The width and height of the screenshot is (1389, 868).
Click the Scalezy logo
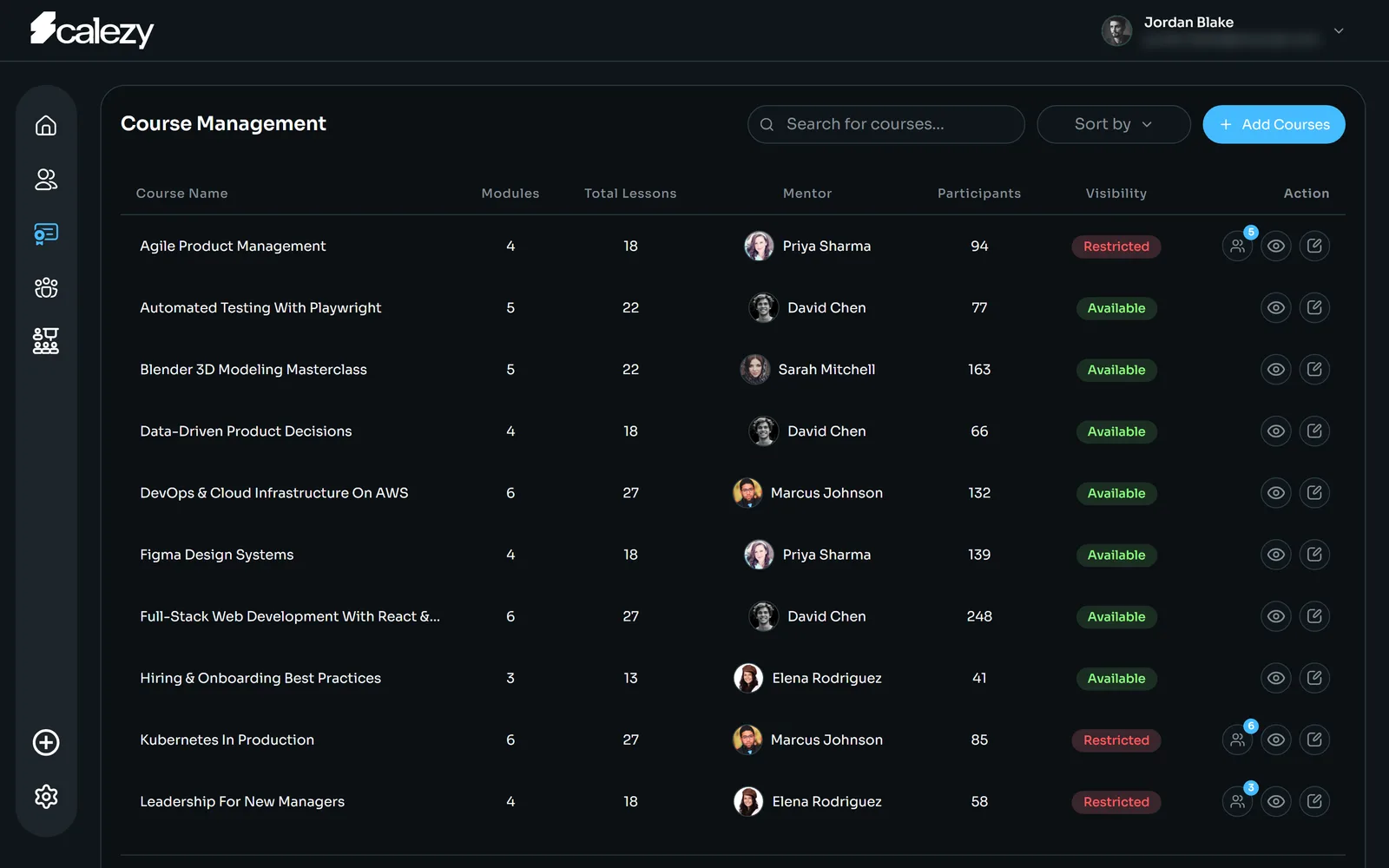tap(92, 30)
